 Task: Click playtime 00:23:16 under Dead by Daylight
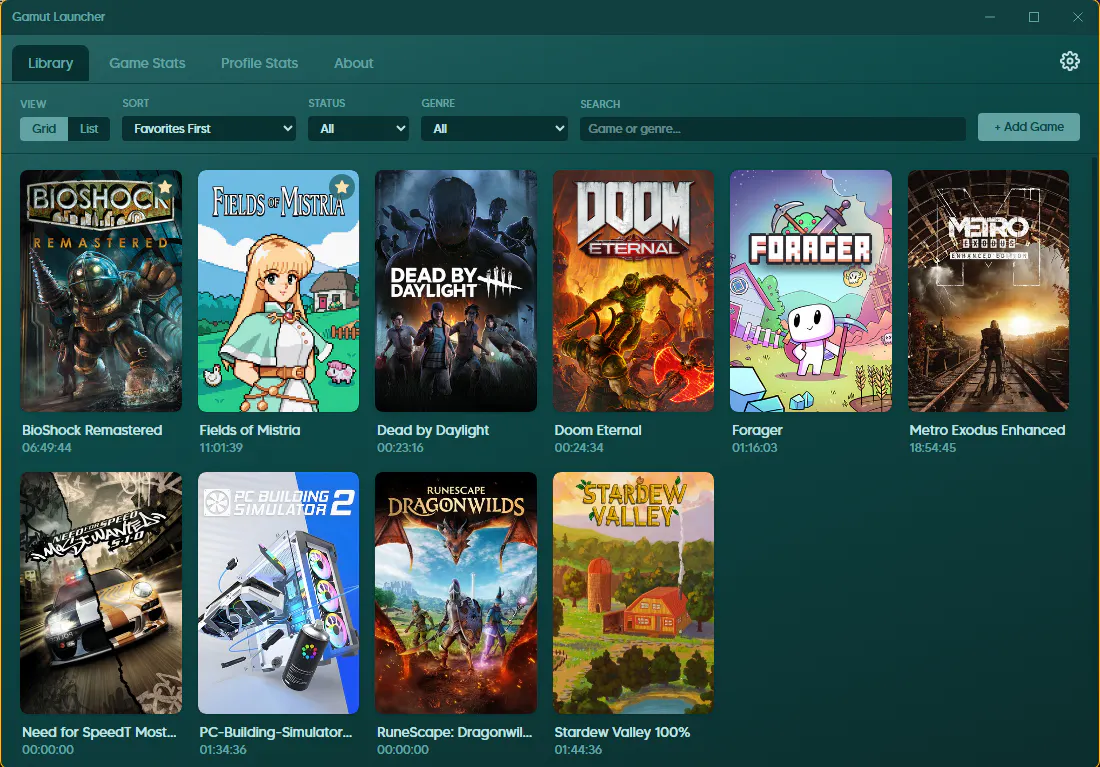pyautogui.click(x=400, y=448)
